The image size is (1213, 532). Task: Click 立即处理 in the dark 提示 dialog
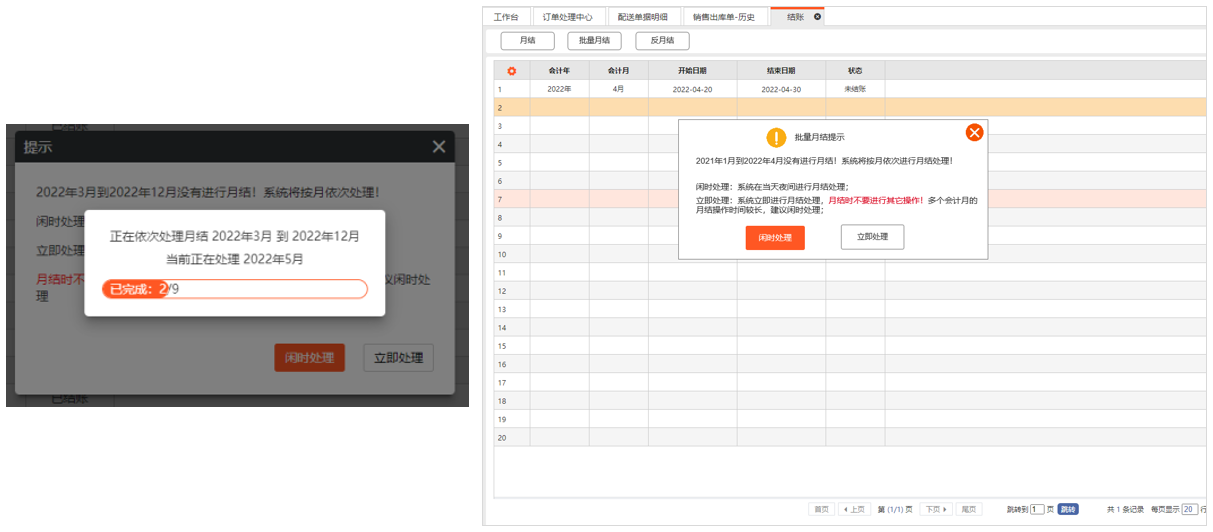(x=398, y=358)
